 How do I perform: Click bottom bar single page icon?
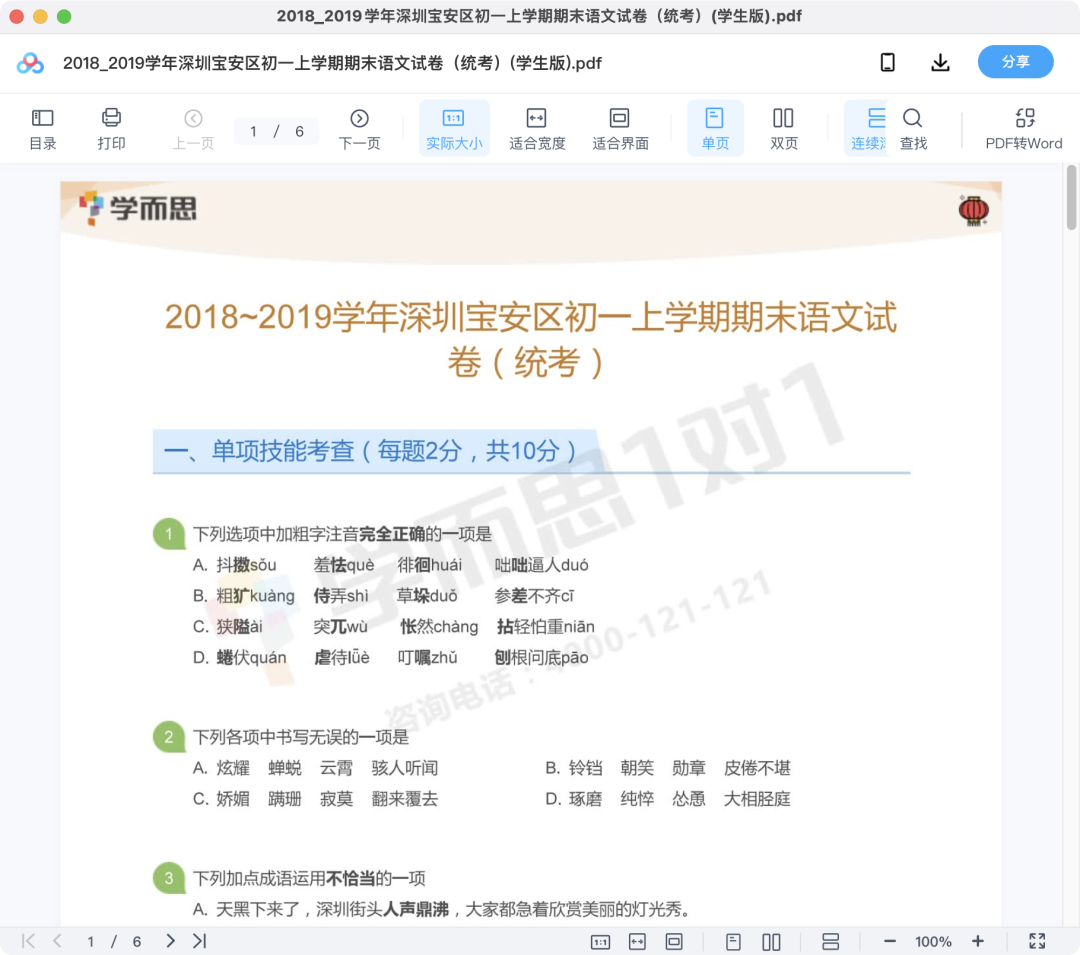(x=734, y=942)
